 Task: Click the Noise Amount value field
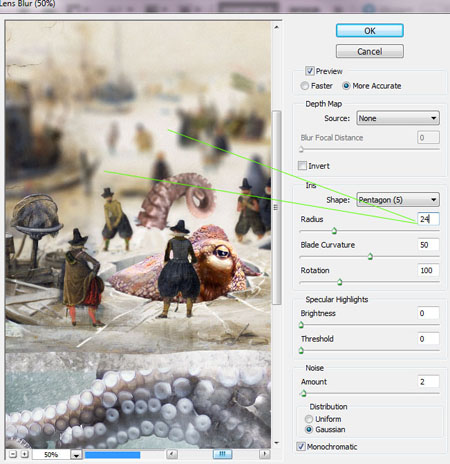coord(428,382)
